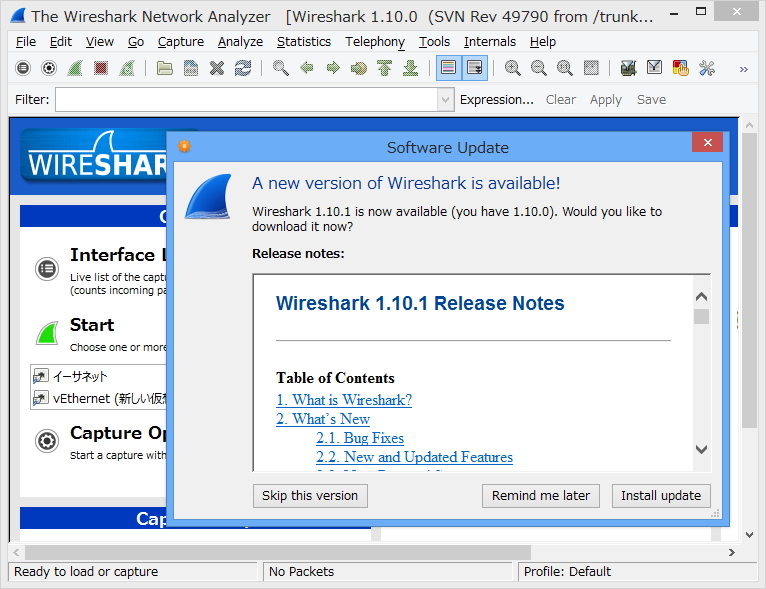
Task: Choose Remind me later in update dialog
Action: (x=541, y=496)
